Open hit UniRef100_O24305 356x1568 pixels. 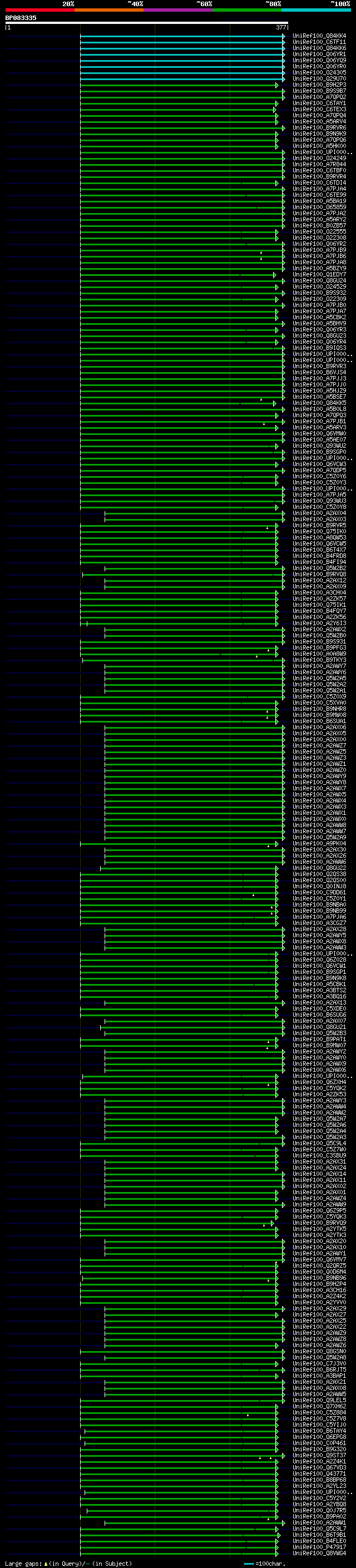click(319, 72)
